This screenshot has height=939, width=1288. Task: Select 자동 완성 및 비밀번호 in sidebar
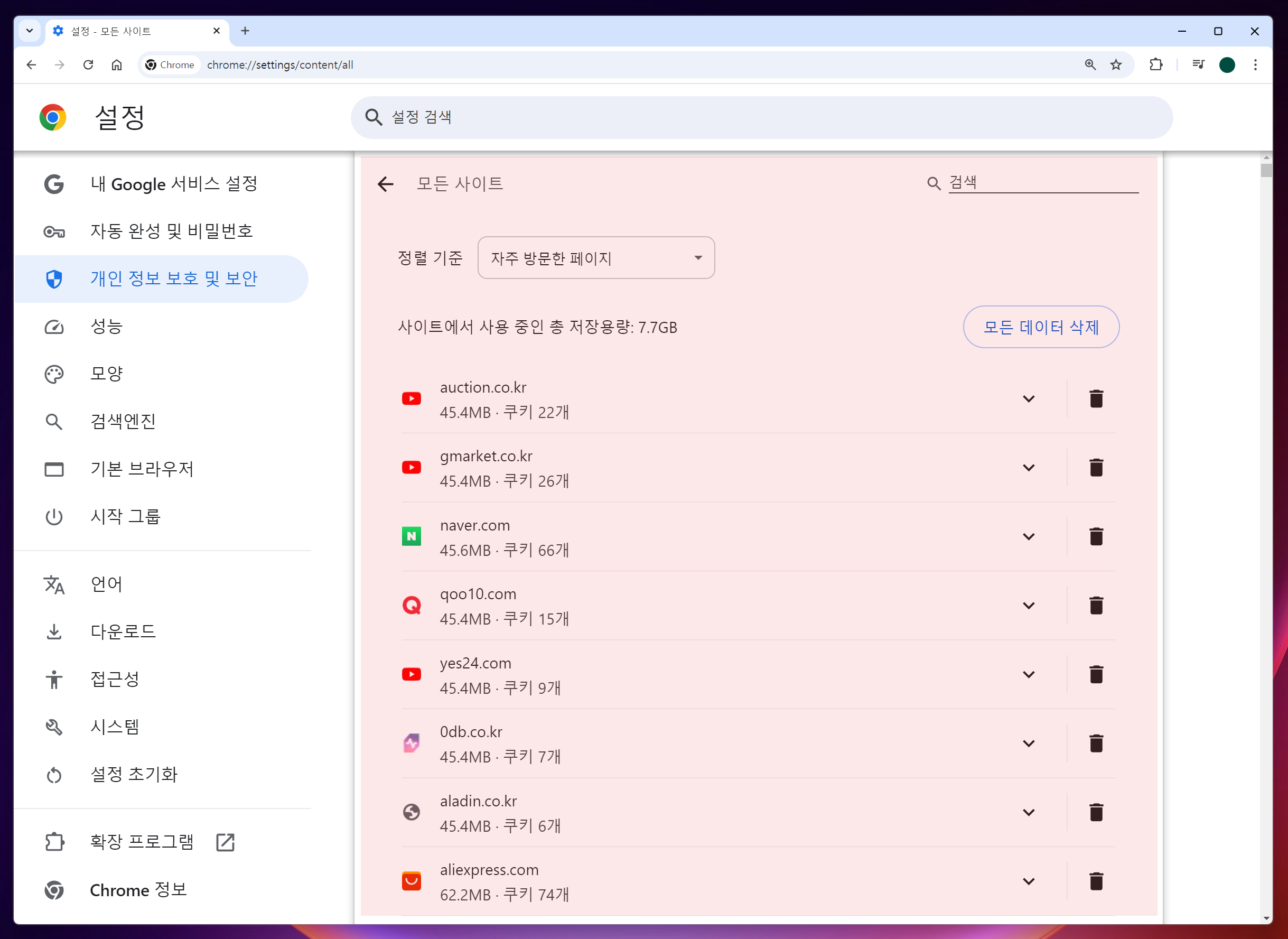[x=171, y=231]
